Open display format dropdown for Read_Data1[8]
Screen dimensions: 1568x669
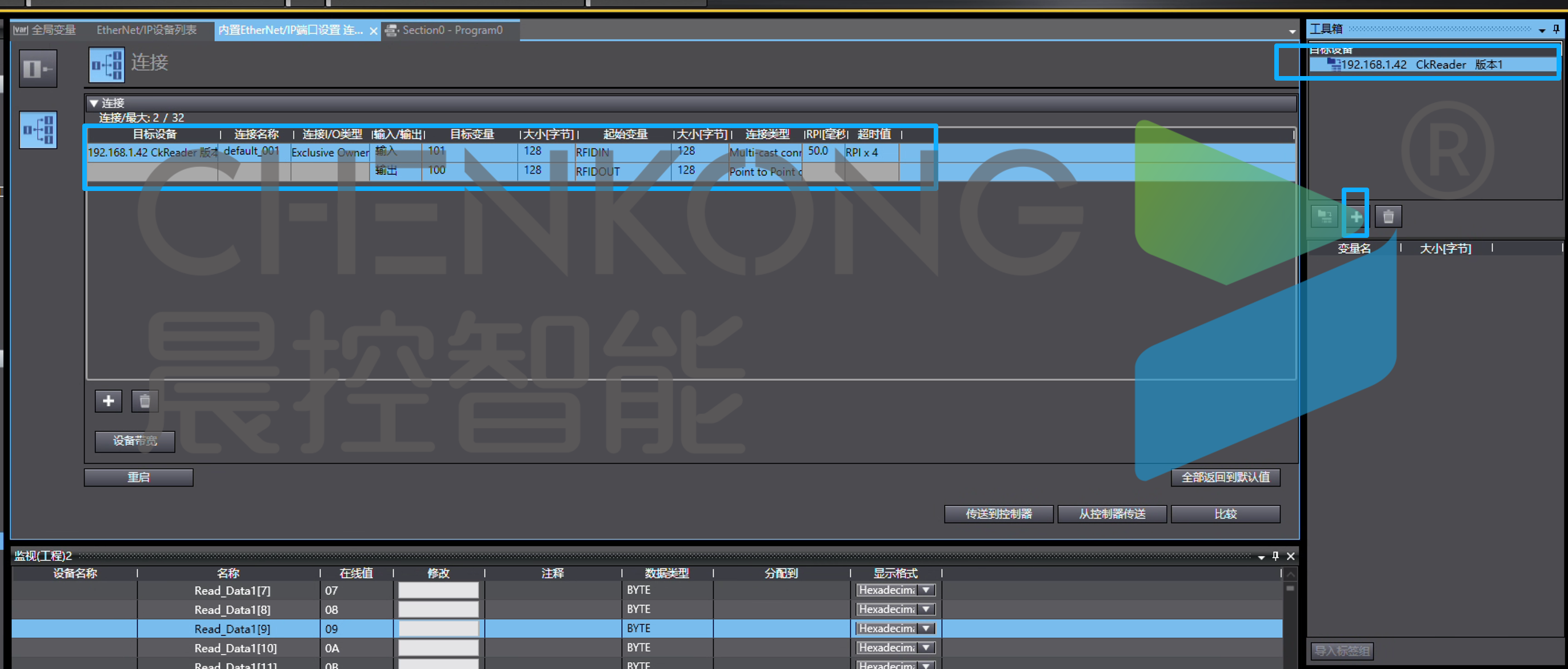[926, 609]
